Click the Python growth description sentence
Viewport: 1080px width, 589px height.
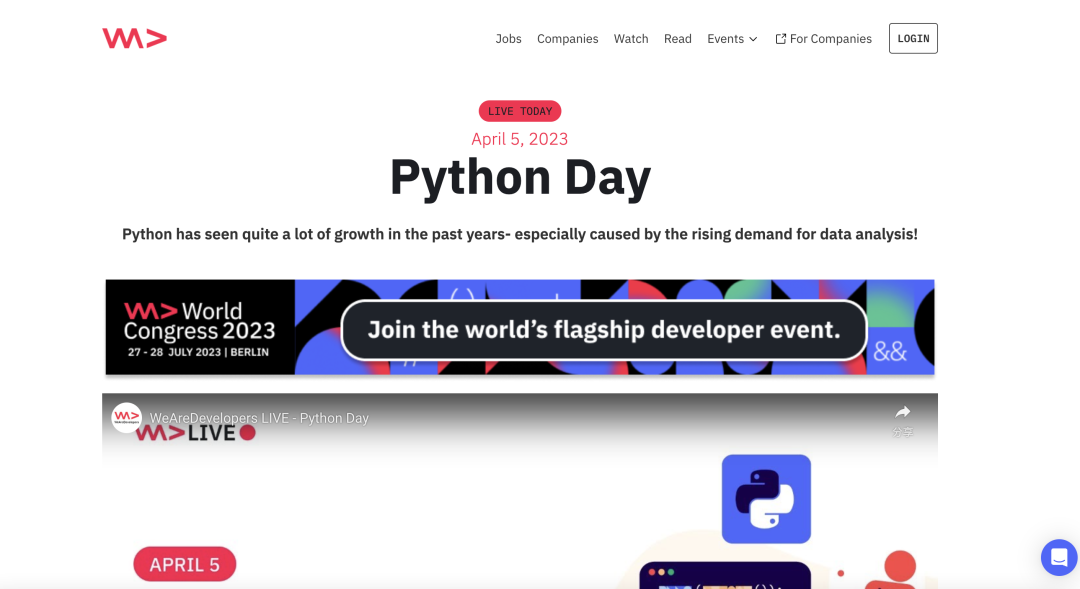[520, 234]
